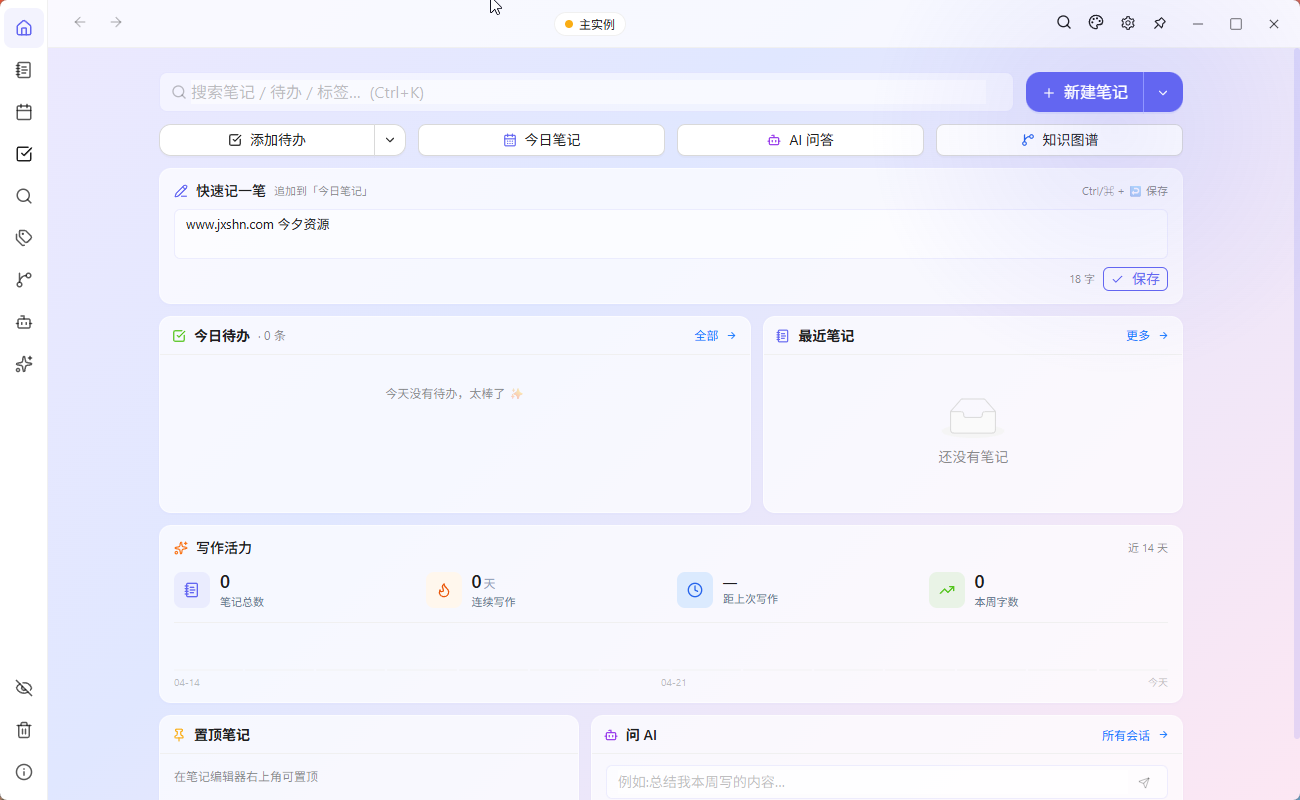Open search from the left sidebar
Image resolution: width=1300 pixels, height=800 pixels.
click(23, 196)
